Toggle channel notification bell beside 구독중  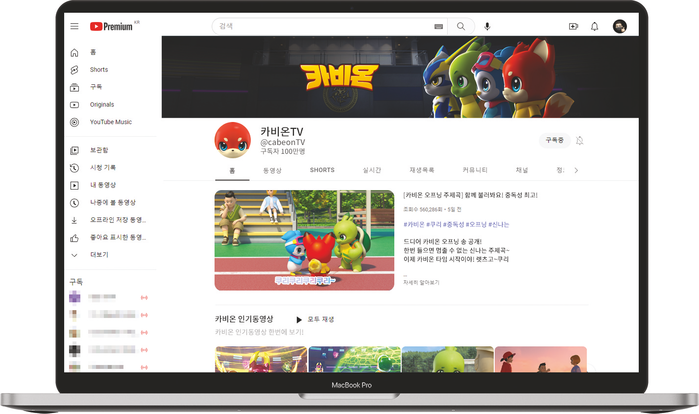tap(580, 140)
